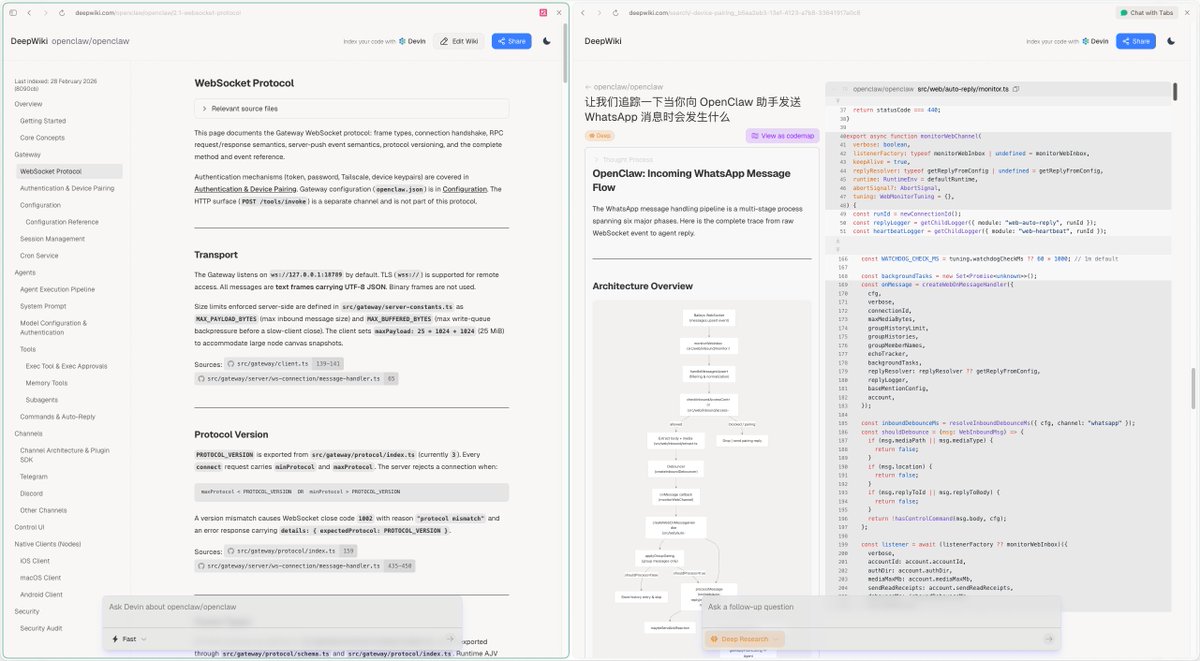Go forward in left browser window
This screenshot has height=661, width=1200.
point(44,12)
